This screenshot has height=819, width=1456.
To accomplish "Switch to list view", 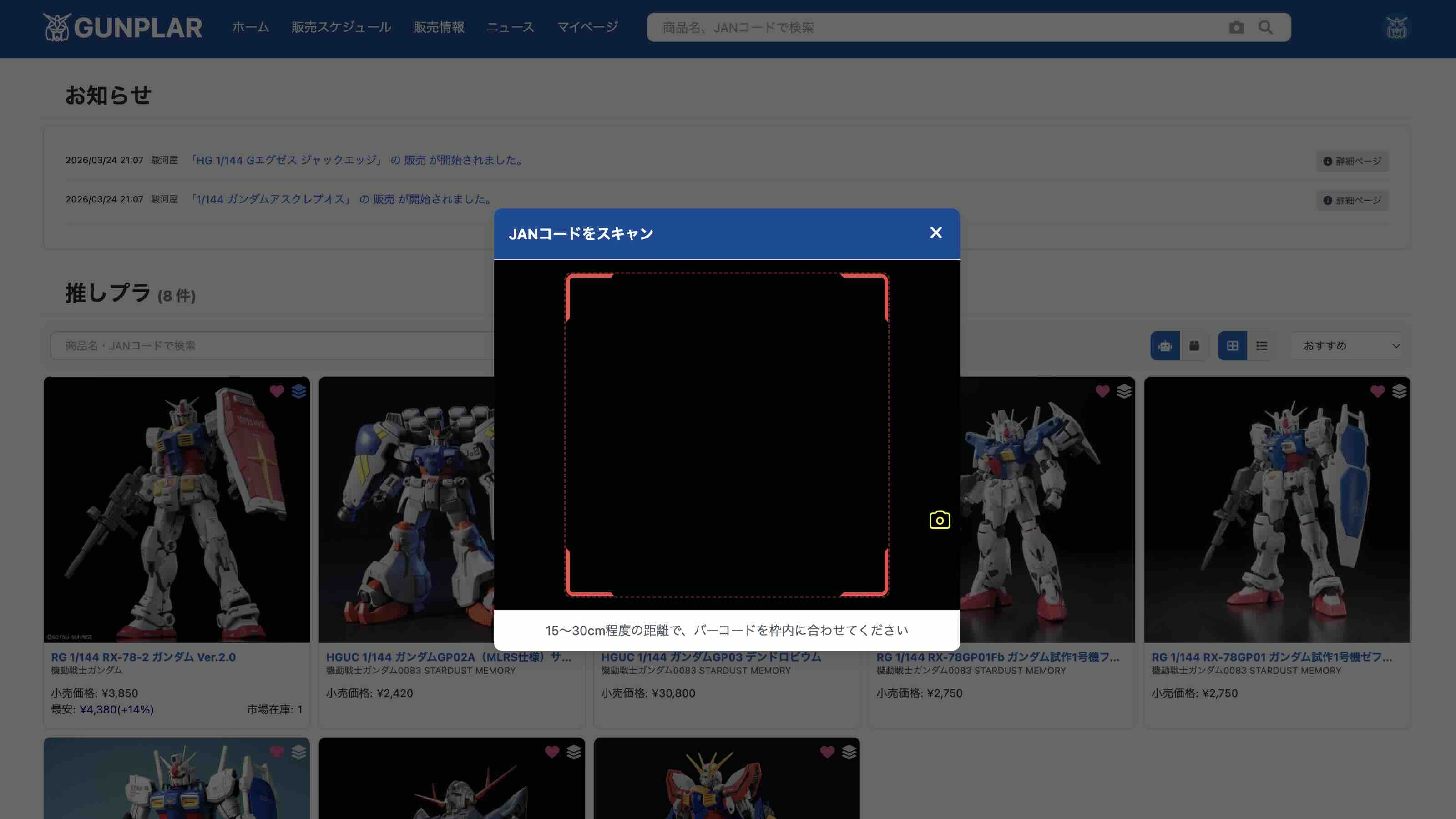I will [x=1261, y=345].
